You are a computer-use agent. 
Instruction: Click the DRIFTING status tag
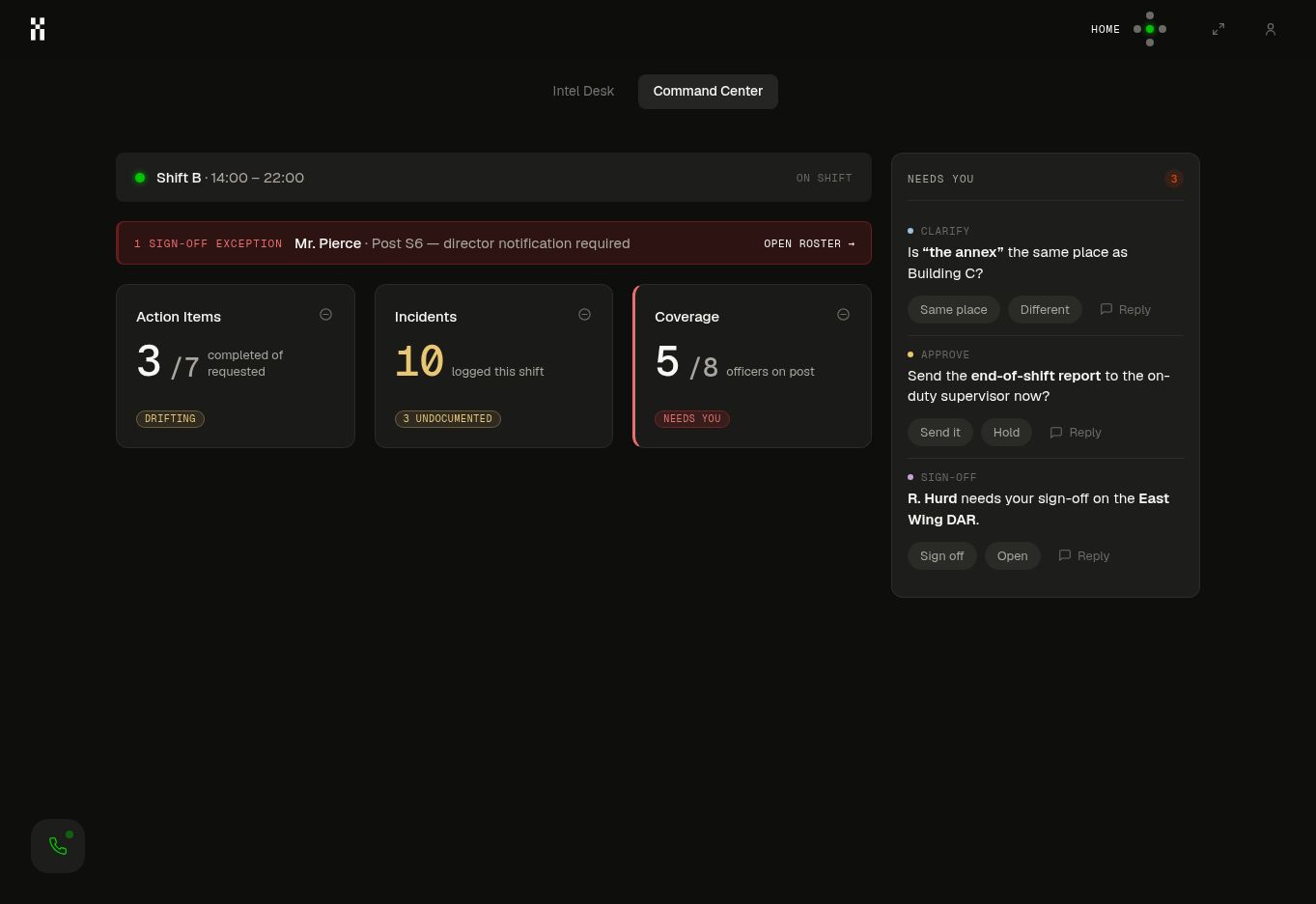(x=170, y=418)
